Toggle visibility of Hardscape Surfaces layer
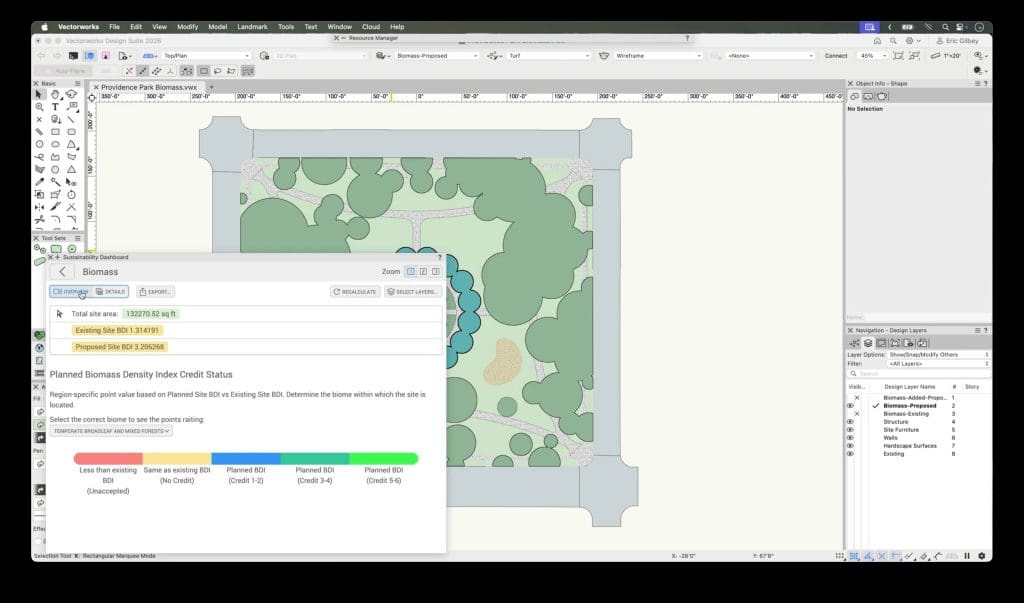The width and height of the screenshot is (1024, 603). pyautogui.click(x=851, y=446)
